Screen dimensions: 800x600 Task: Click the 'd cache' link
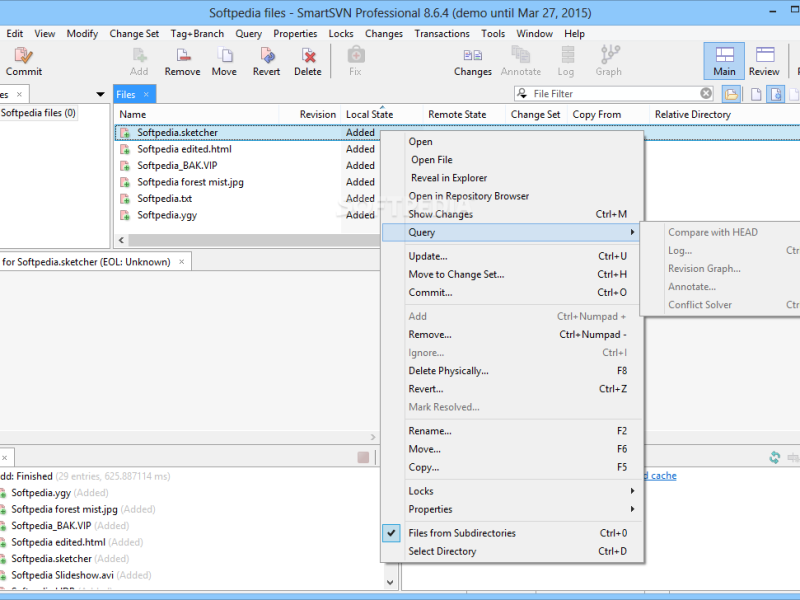[x=661, y=476]
